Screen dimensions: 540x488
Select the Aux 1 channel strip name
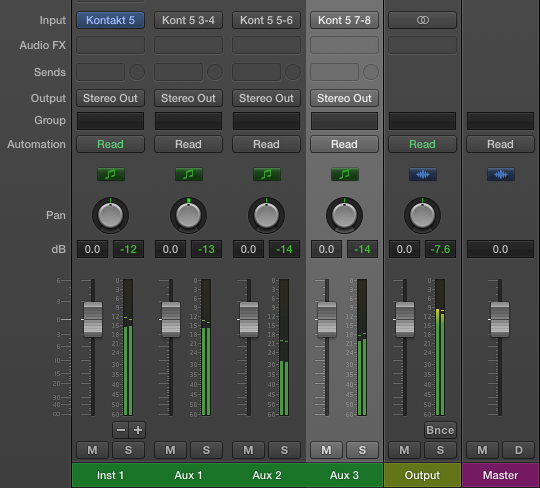[188, 475]
